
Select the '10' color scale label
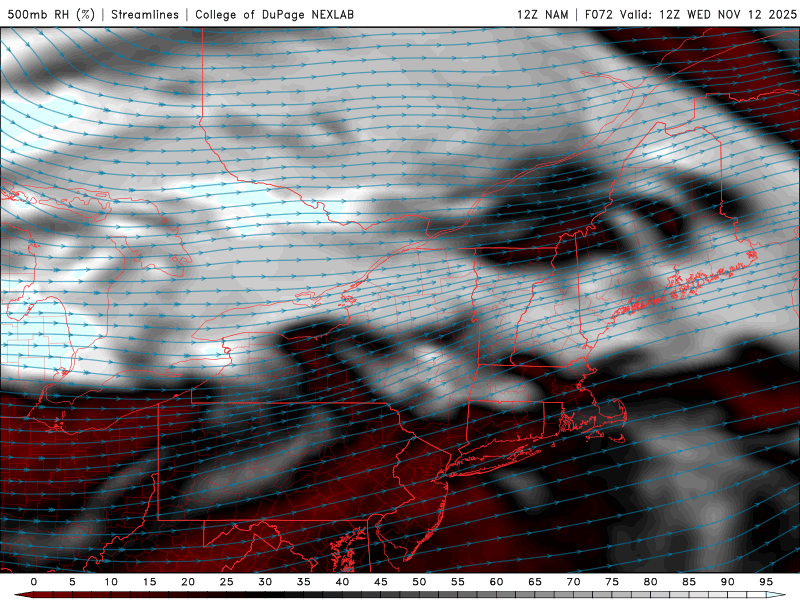(111, 582)
